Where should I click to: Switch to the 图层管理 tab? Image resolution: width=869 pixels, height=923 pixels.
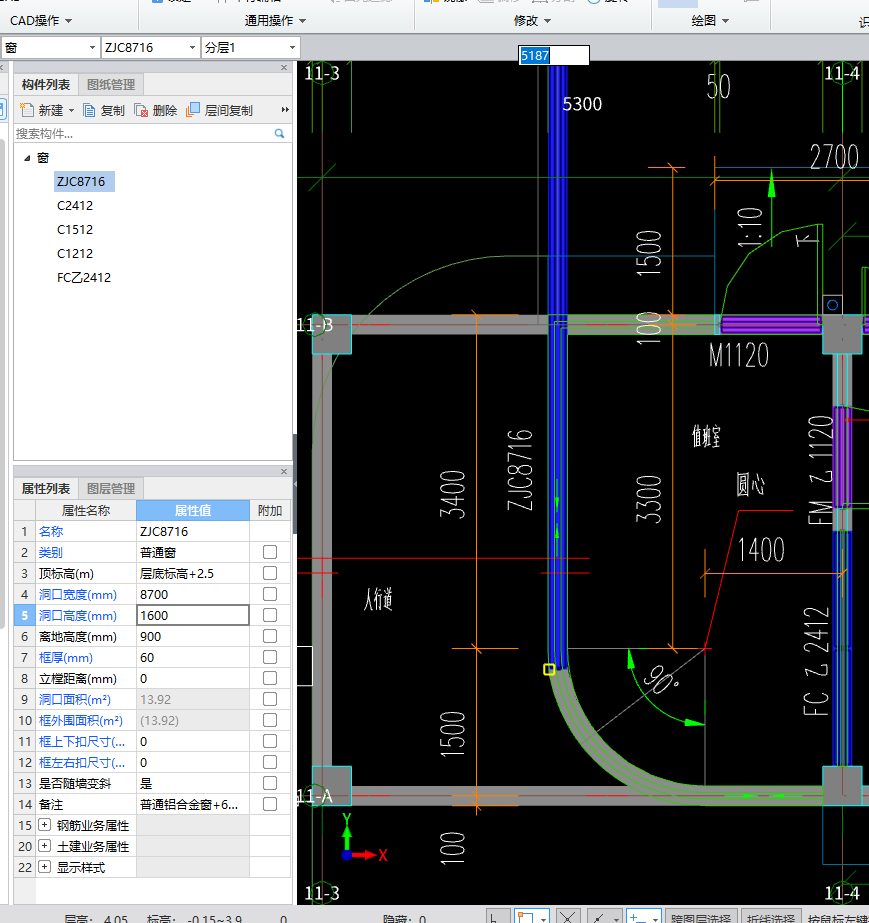111,489
